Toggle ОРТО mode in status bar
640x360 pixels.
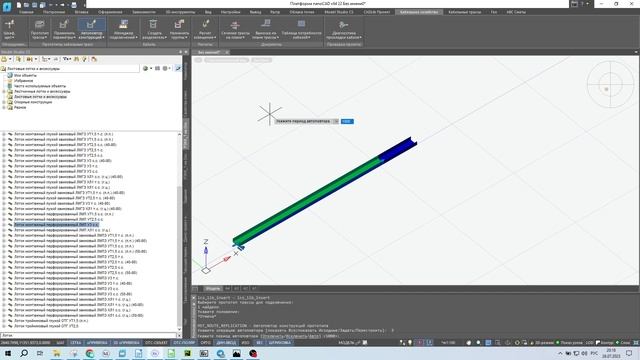coord(206,343)
